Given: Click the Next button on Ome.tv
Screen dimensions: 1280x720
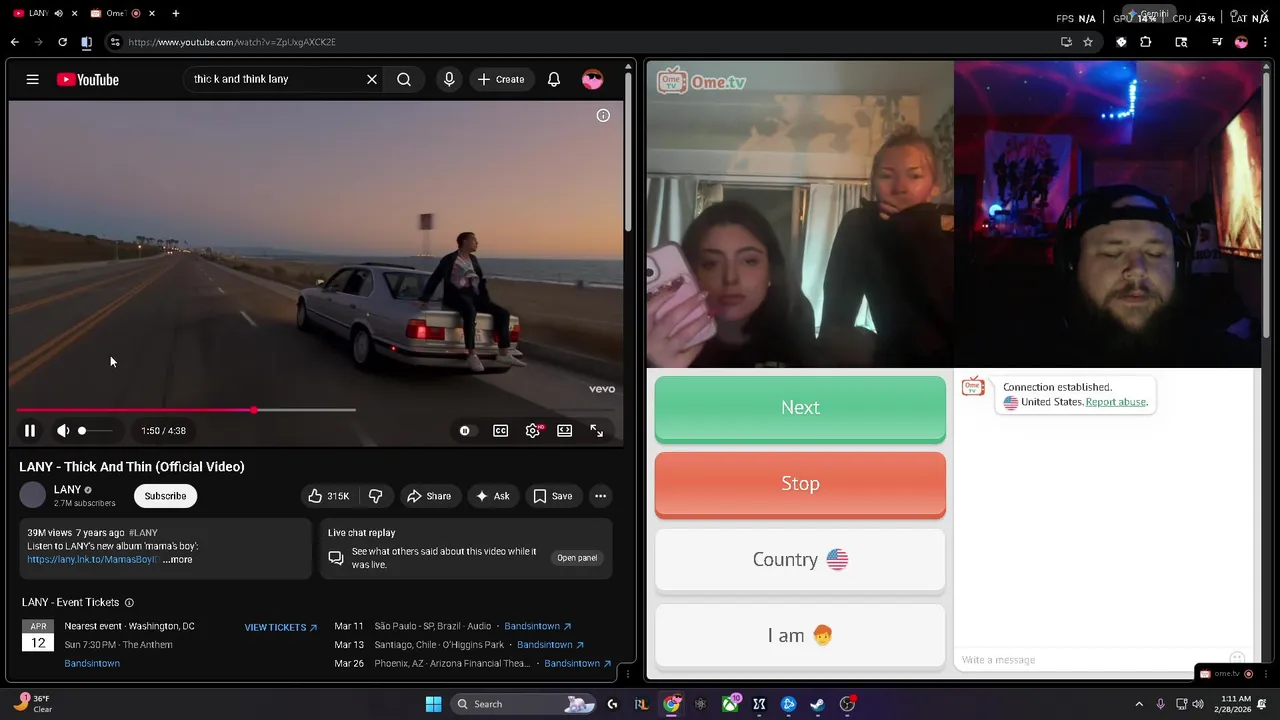Looking at the screenshot, I should tap(800, 408).
